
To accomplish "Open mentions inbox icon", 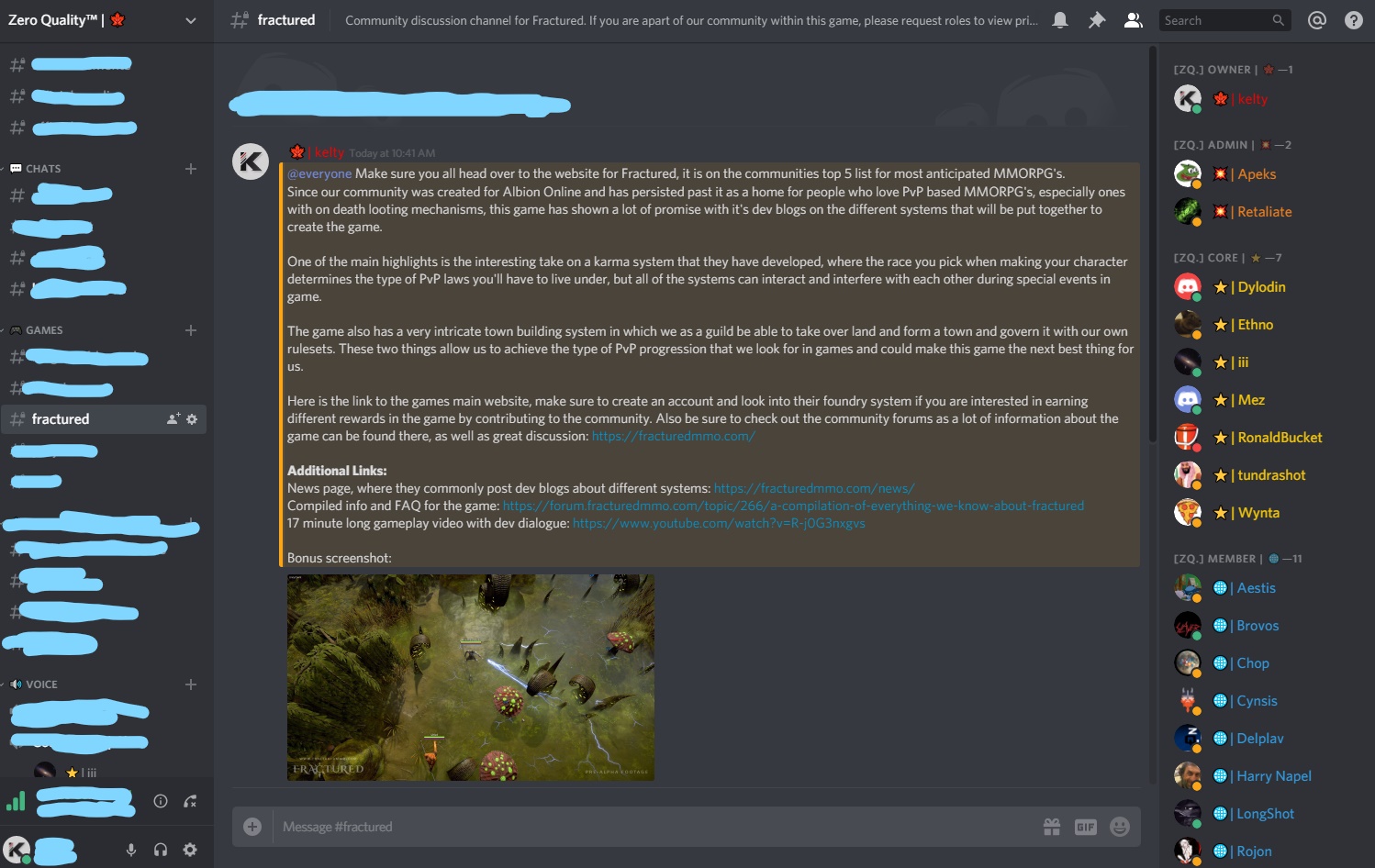I will tap(1317, 20).
